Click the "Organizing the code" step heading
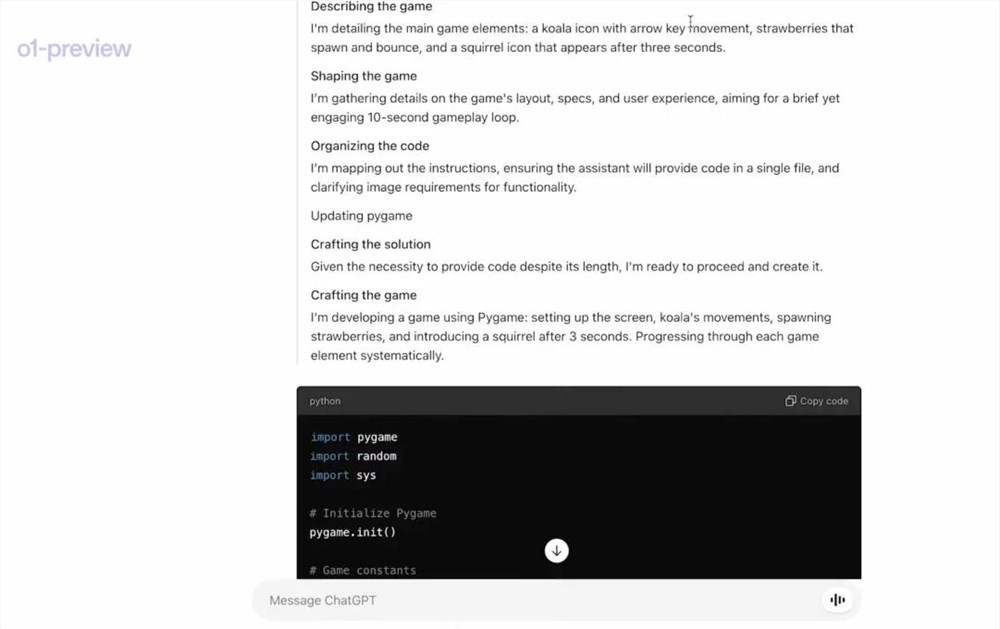 (369, 146)
